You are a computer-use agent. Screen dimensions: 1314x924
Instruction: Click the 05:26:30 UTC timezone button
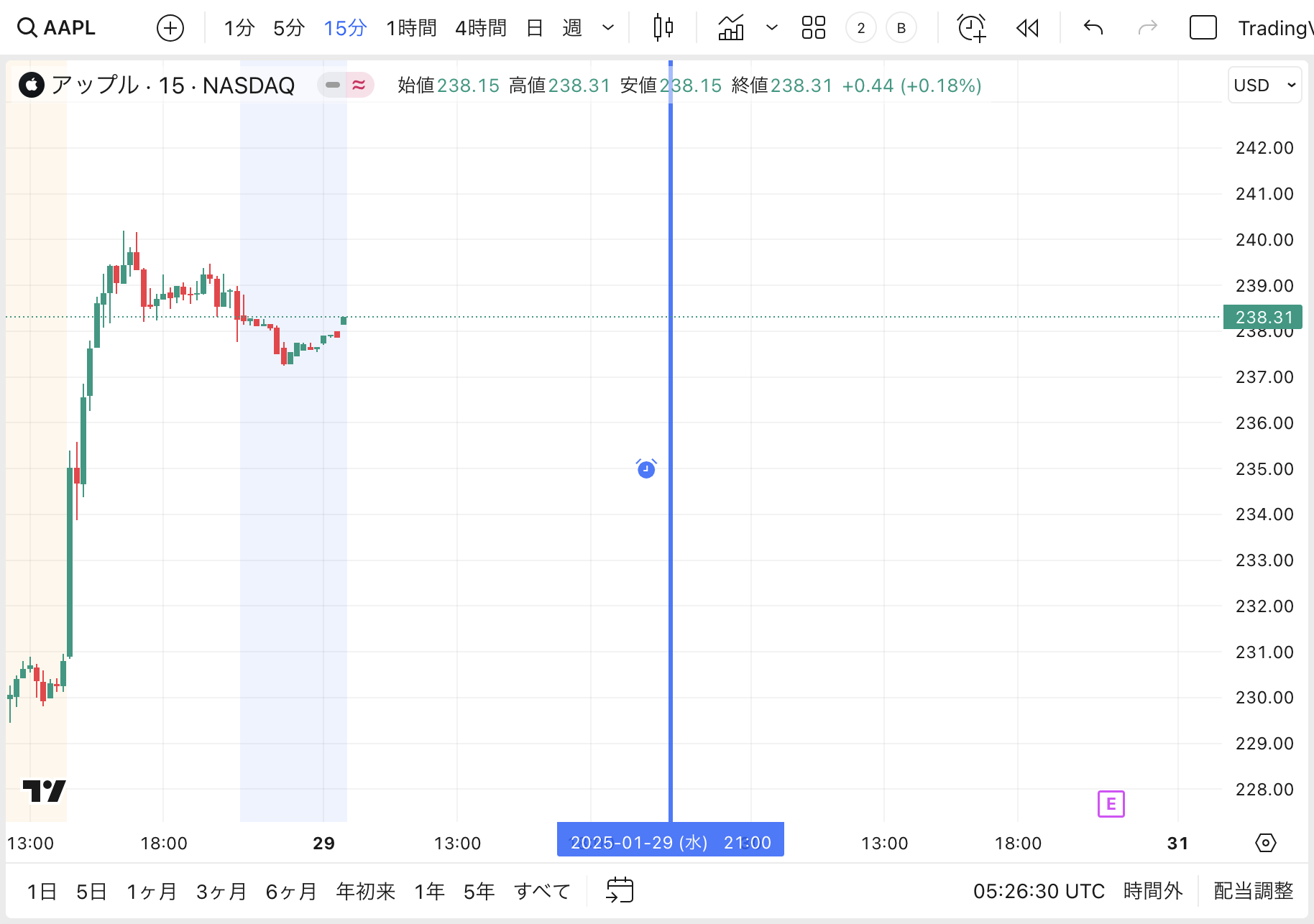[1038, 891]
